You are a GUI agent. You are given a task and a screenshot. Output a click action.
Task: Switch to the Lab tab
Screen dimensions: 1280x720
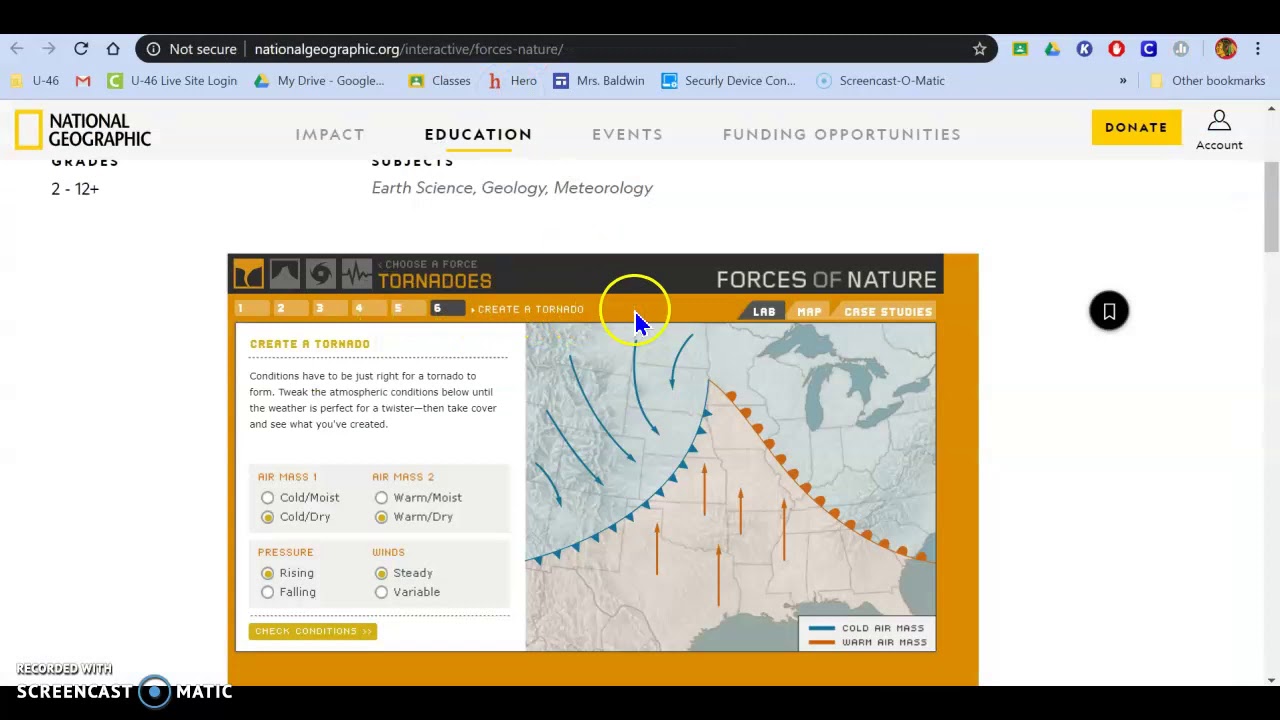pyautogui.click(x=764, y=312)
